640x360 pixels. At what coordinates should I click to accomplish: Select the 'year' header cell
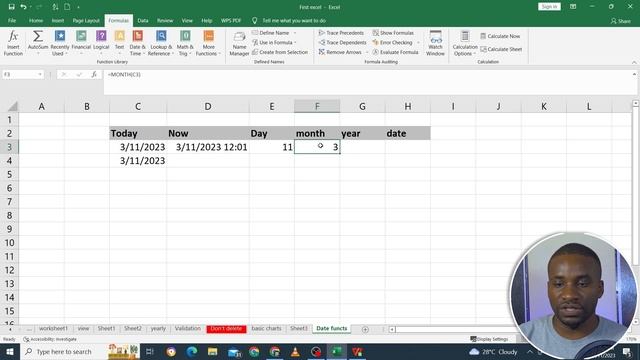click(x=362, y=133)
